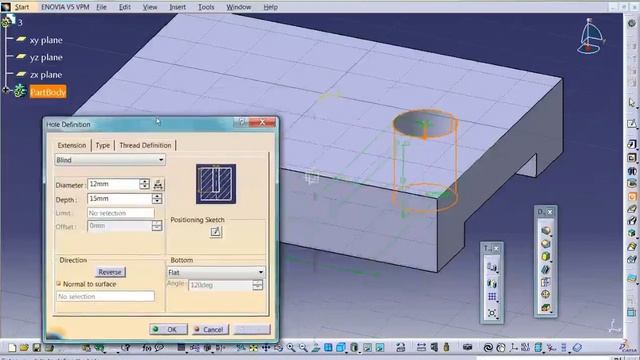The width and height of the screenshot is (640, 360).
Task: Select the Thickness tool
Action: 546,282
